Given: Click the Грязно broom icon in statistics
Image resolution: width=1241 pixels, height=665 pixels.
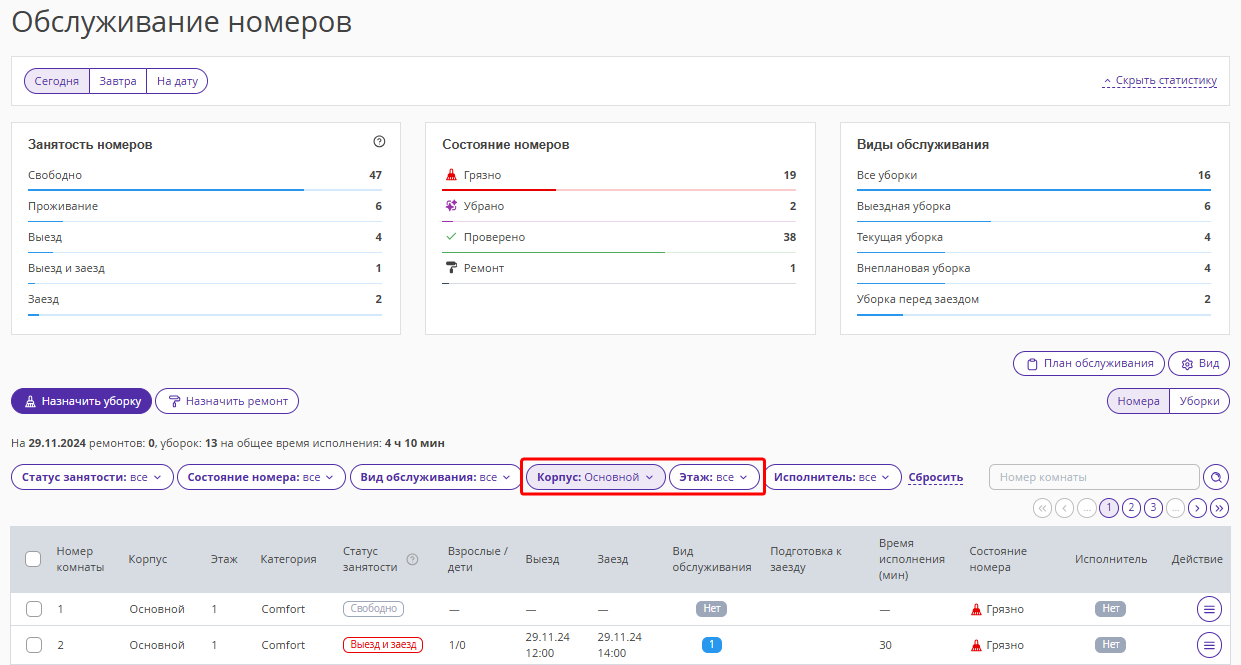Looking at the screenshot, I should (x=450, y=176).
